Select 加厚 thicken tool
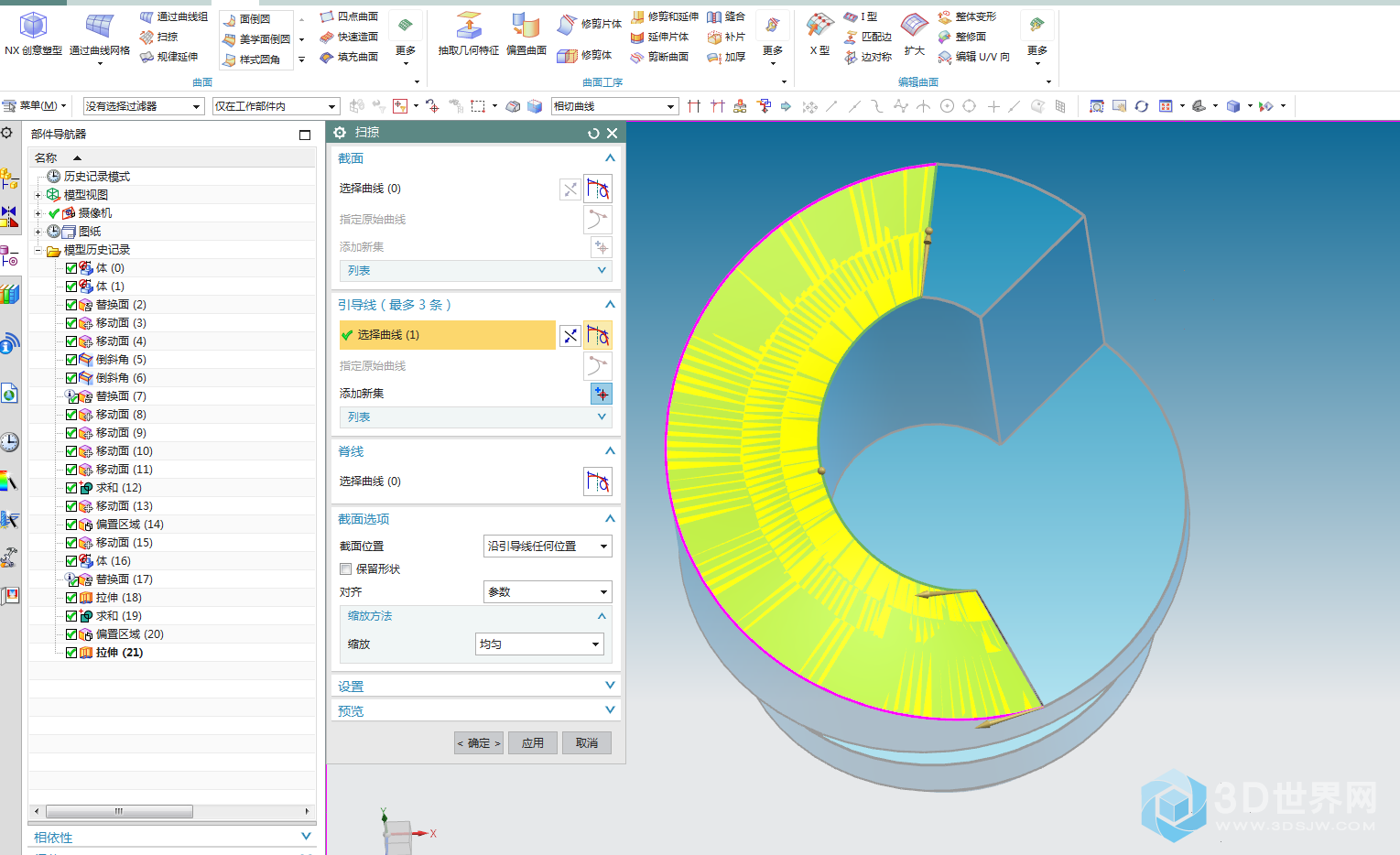The width and height of the screenshot is (1400, 855). coord(726,57)
